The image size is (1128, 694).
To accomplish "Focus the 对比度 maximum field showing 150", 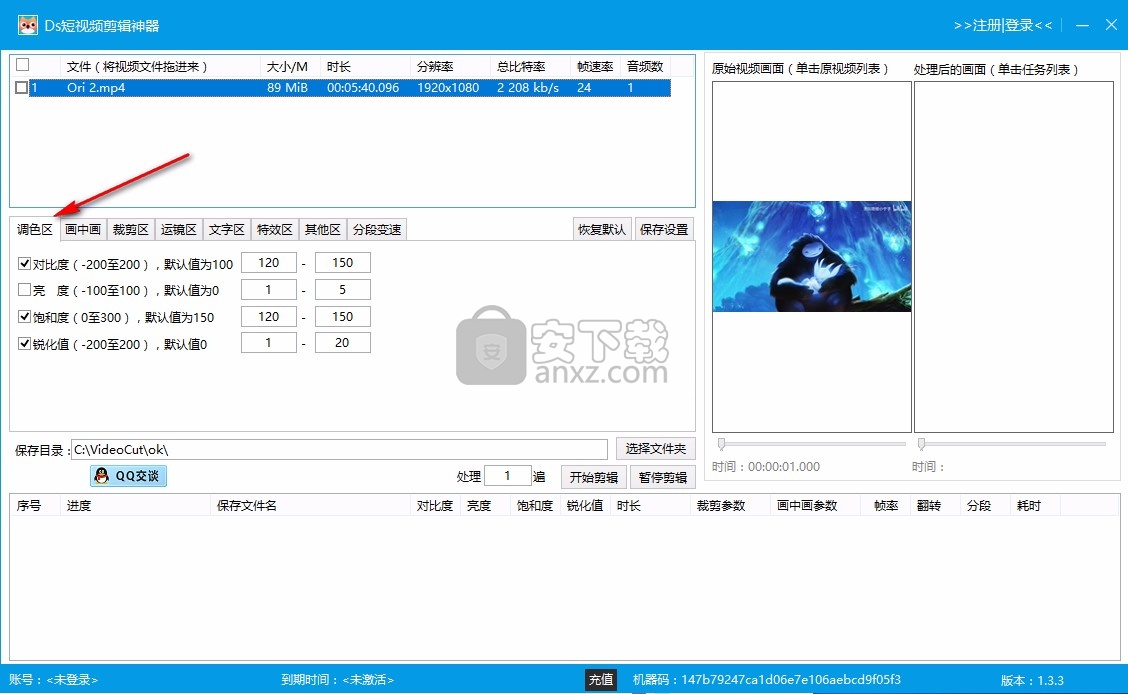I will pos(342,262).
